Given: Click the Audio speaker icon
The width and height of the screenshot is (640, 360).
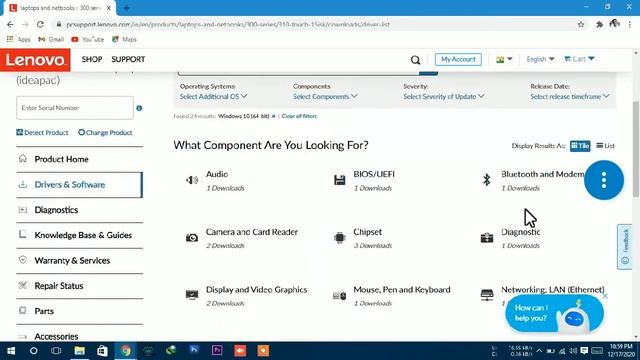Looking at the screenshot, I should coord(192,180).
